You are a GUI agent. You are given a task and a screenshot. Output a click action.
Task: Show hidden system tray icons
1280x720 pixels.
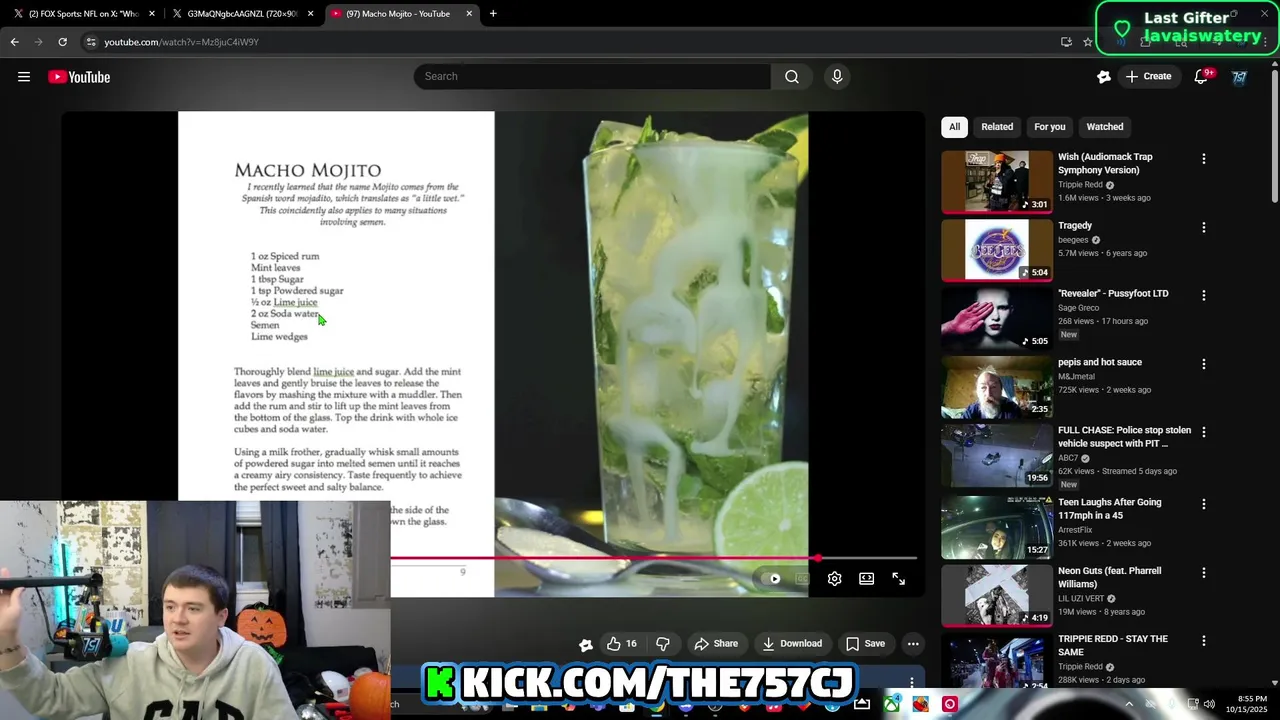point(1129,704)
